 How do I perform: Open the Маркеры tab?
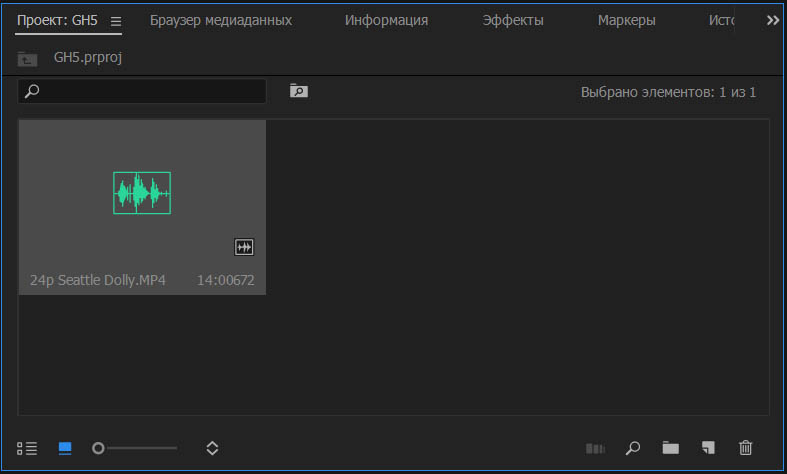coord(626,21)
